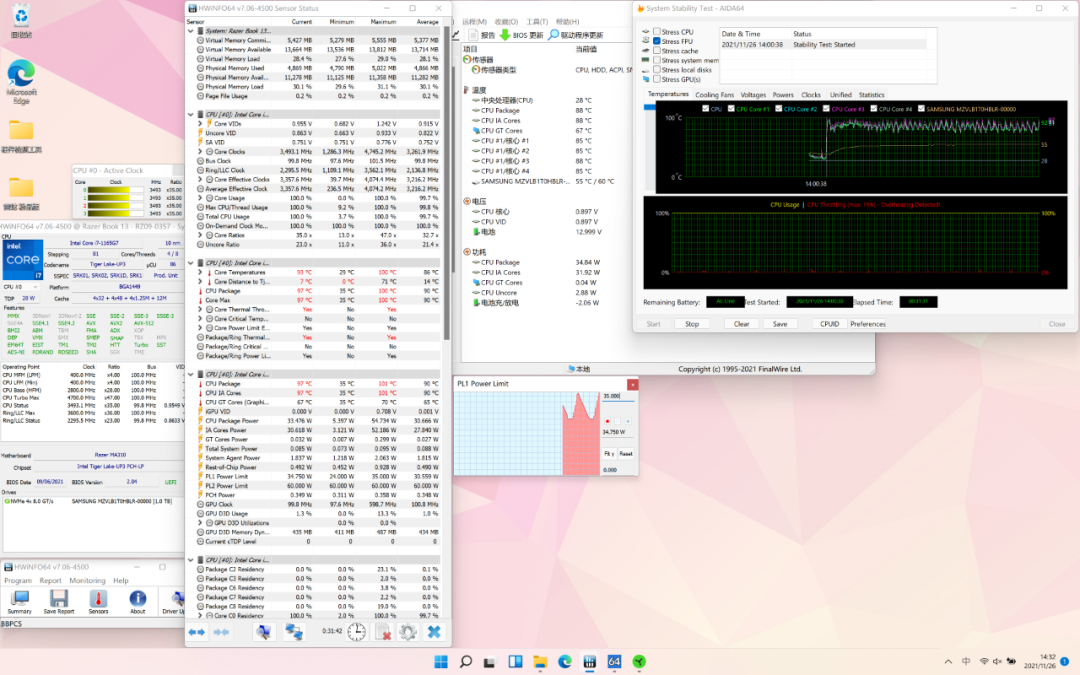Image resolution: width=1080 pixels, height=675 pixels.
Task: Click the About info icon in HWiNFO
Action: [x=137, y=600]
